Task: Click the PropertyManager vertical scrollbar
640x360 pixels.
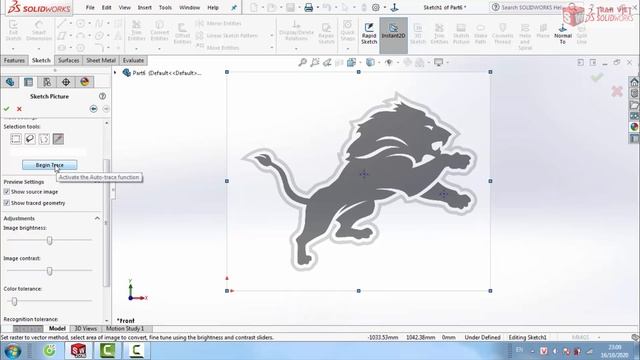Action: tap(107, 222)
